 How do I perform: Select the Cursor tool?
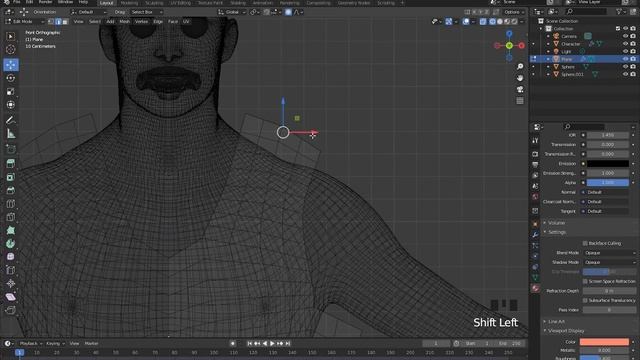point(11,49)
